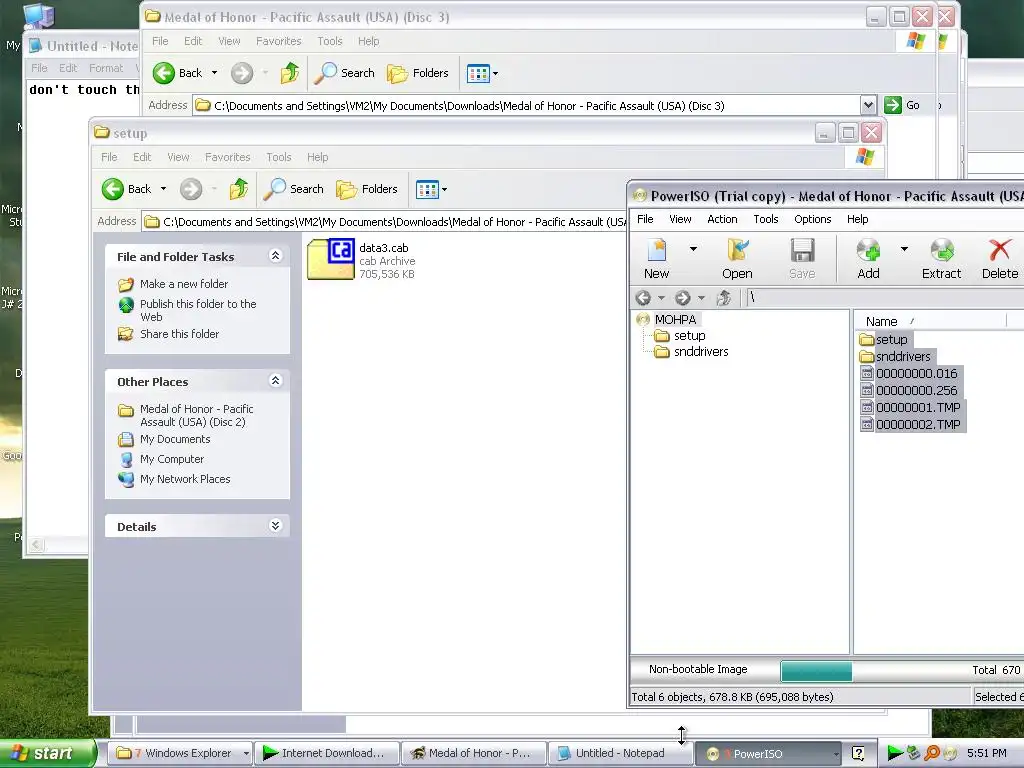Select the 00000001.TMP file in PowerISO
This screenshot has height=768, width=1024.
(x=912, y=408)
